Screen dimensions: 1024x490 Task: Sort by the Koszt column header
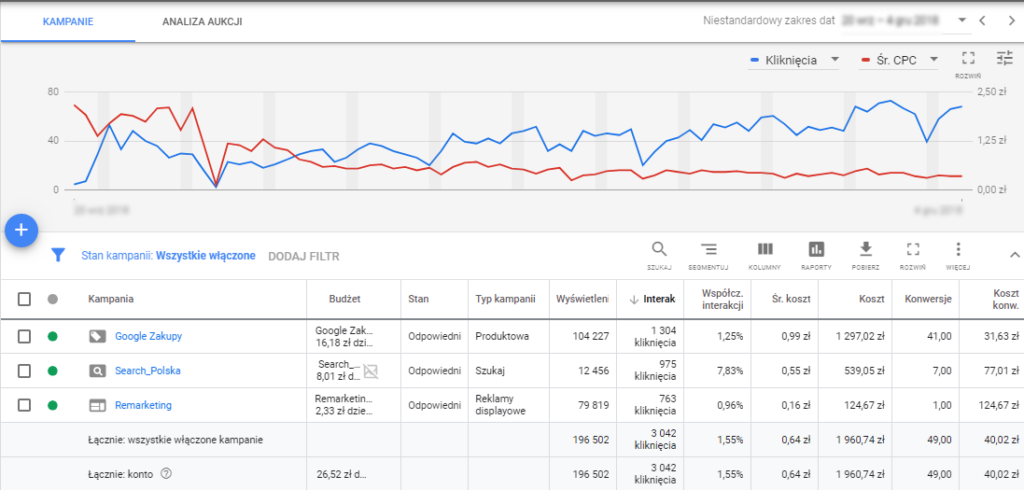pyautogui.click(x=870, y=298)
